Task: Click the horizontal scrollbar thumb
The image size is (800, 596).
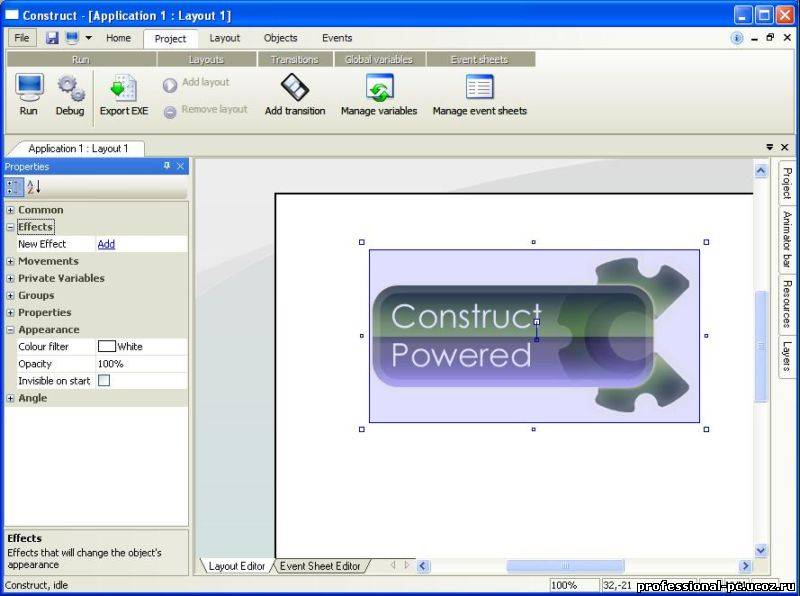Action: 565,566
